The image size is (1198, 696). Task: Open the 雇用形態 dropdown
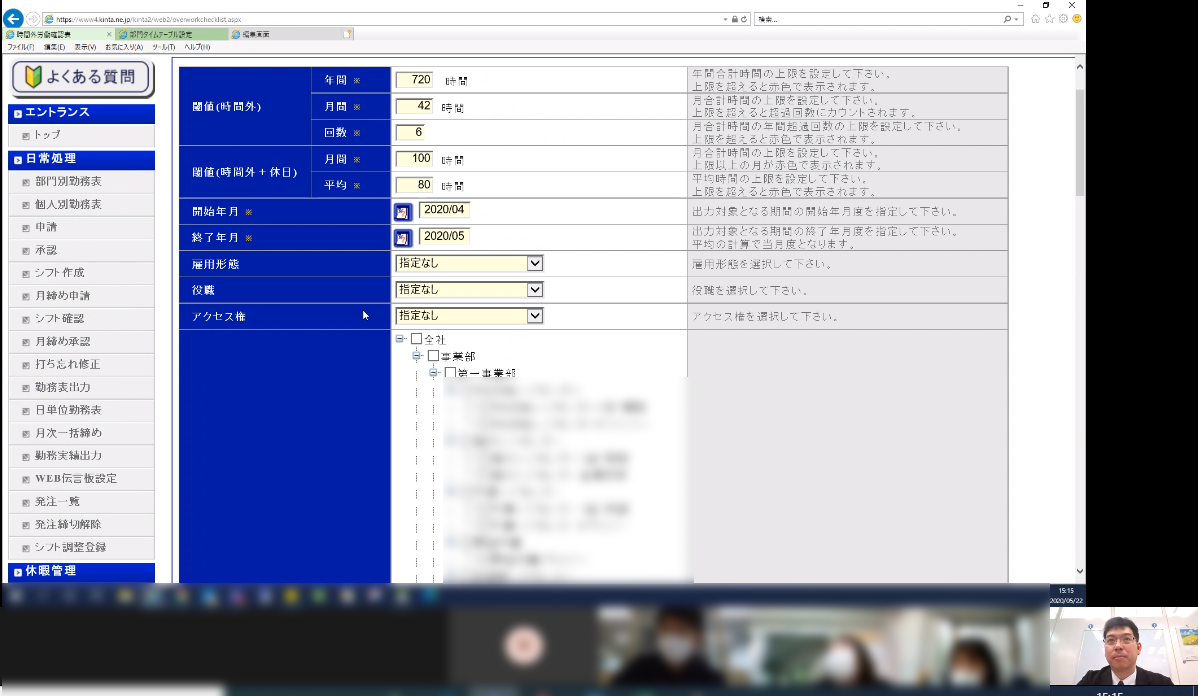469,264
